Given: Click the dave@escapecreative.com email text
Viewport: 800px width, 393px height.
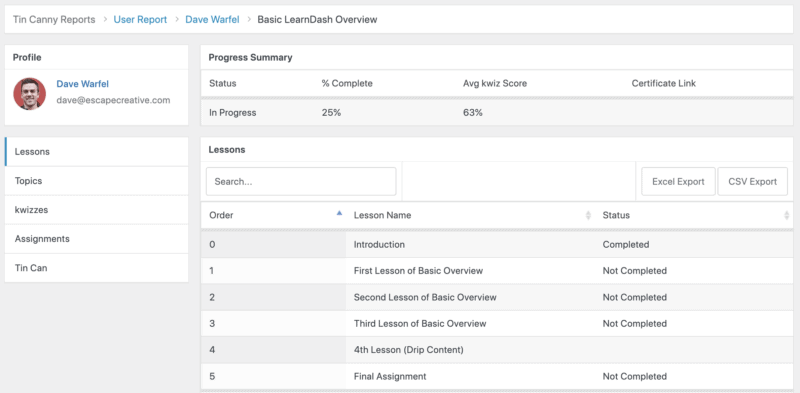Looking at the screenshot, I should [x=113, y=100].
